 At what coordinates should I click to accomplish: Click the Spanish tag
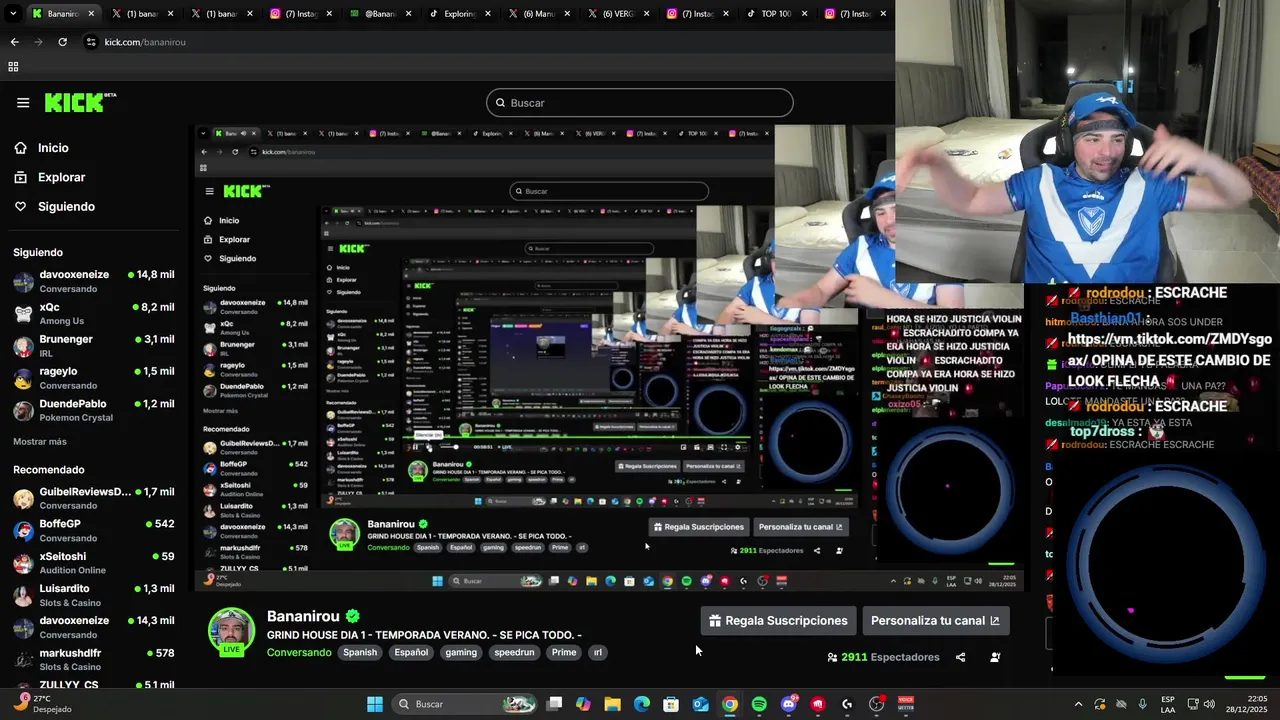[360, 652]
